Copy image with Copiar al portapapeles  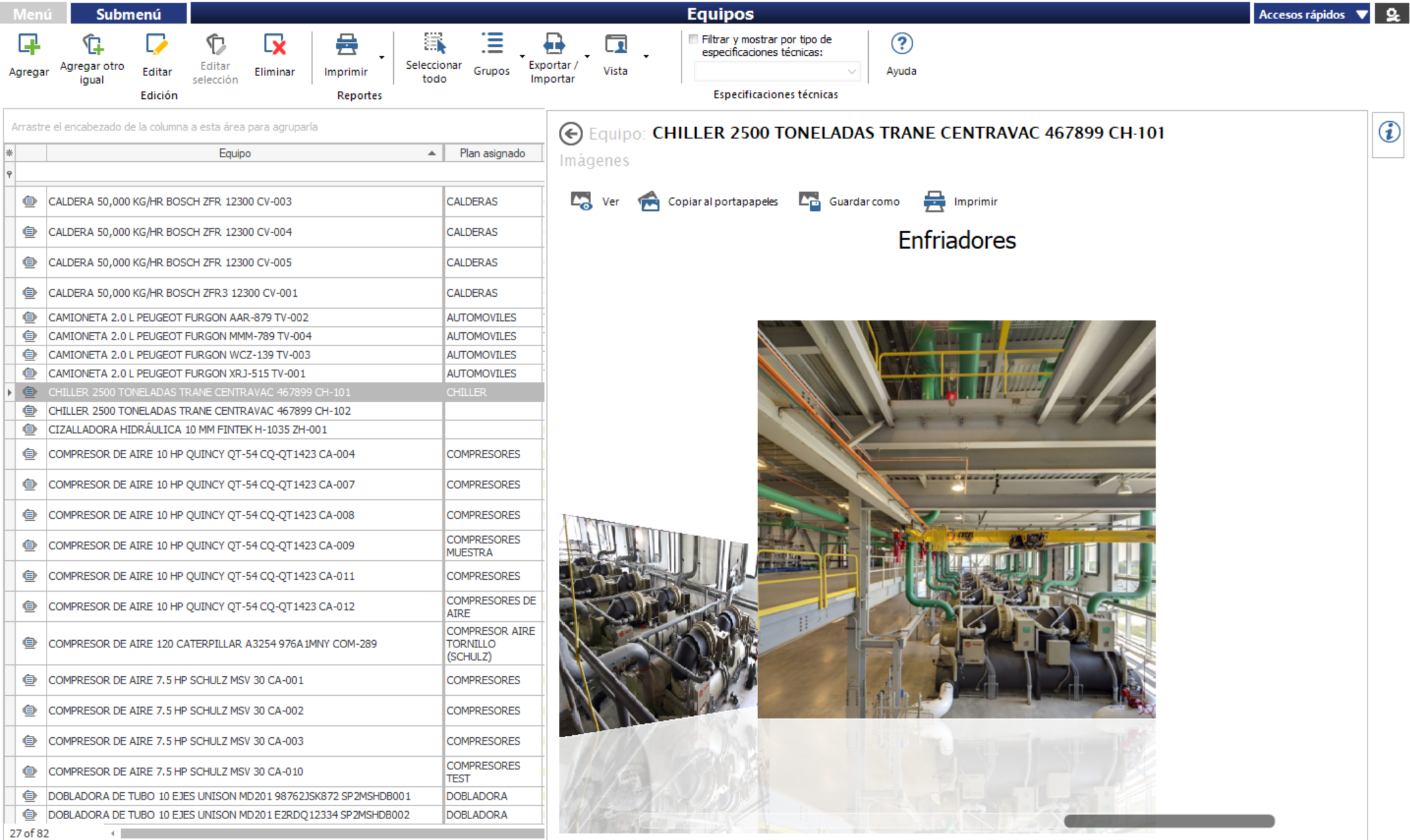(708, 201)
